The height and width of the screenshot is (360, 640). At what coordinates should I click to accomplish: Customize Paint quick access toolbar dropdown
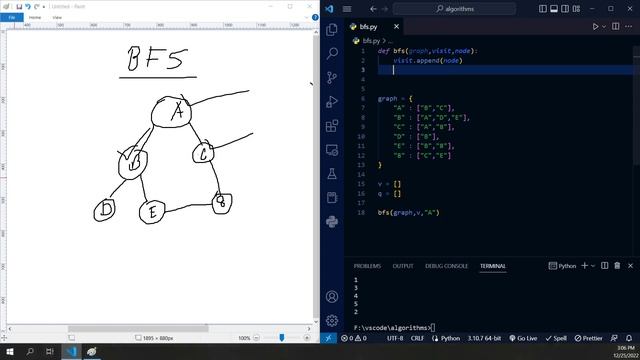(44, 7)
